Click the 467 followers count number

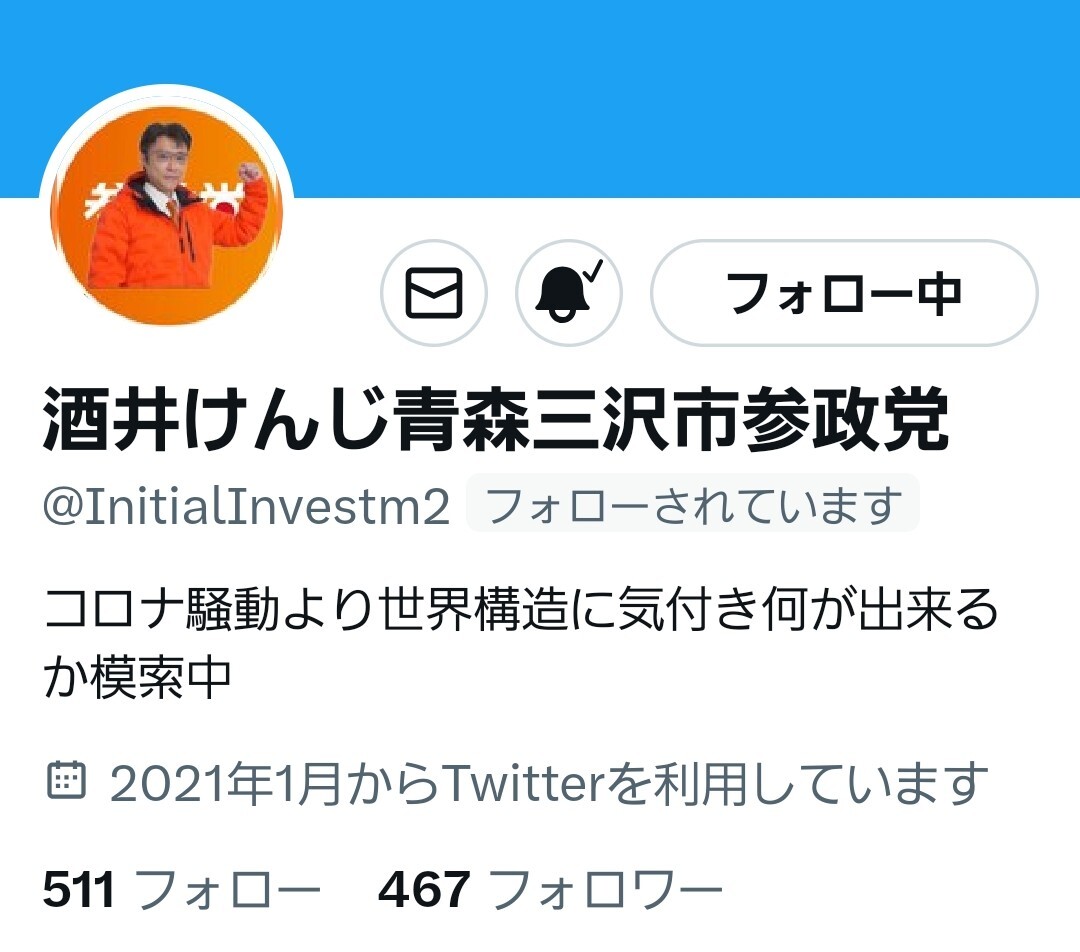coord(424,890)
